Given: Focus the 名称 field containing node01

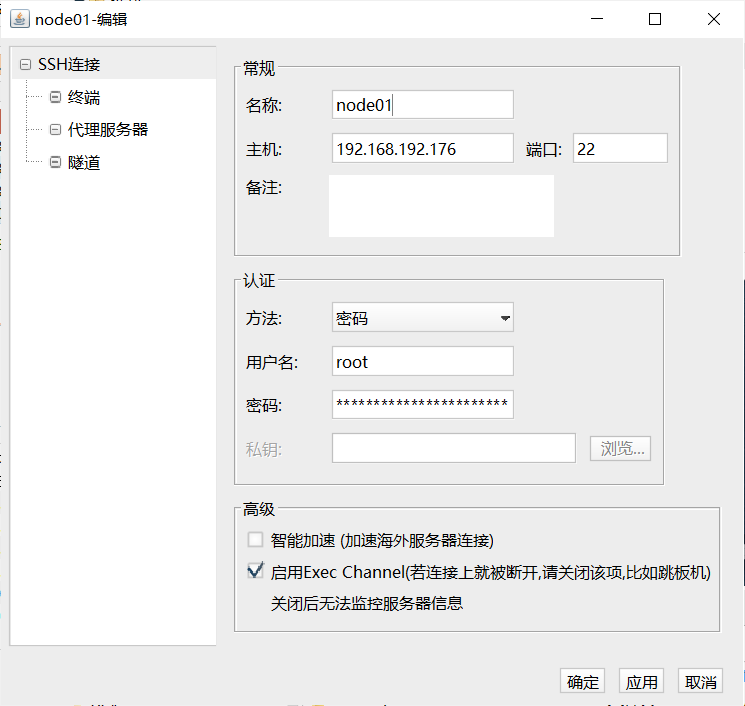Looking at the screenshot, I should tap(422, 105).
